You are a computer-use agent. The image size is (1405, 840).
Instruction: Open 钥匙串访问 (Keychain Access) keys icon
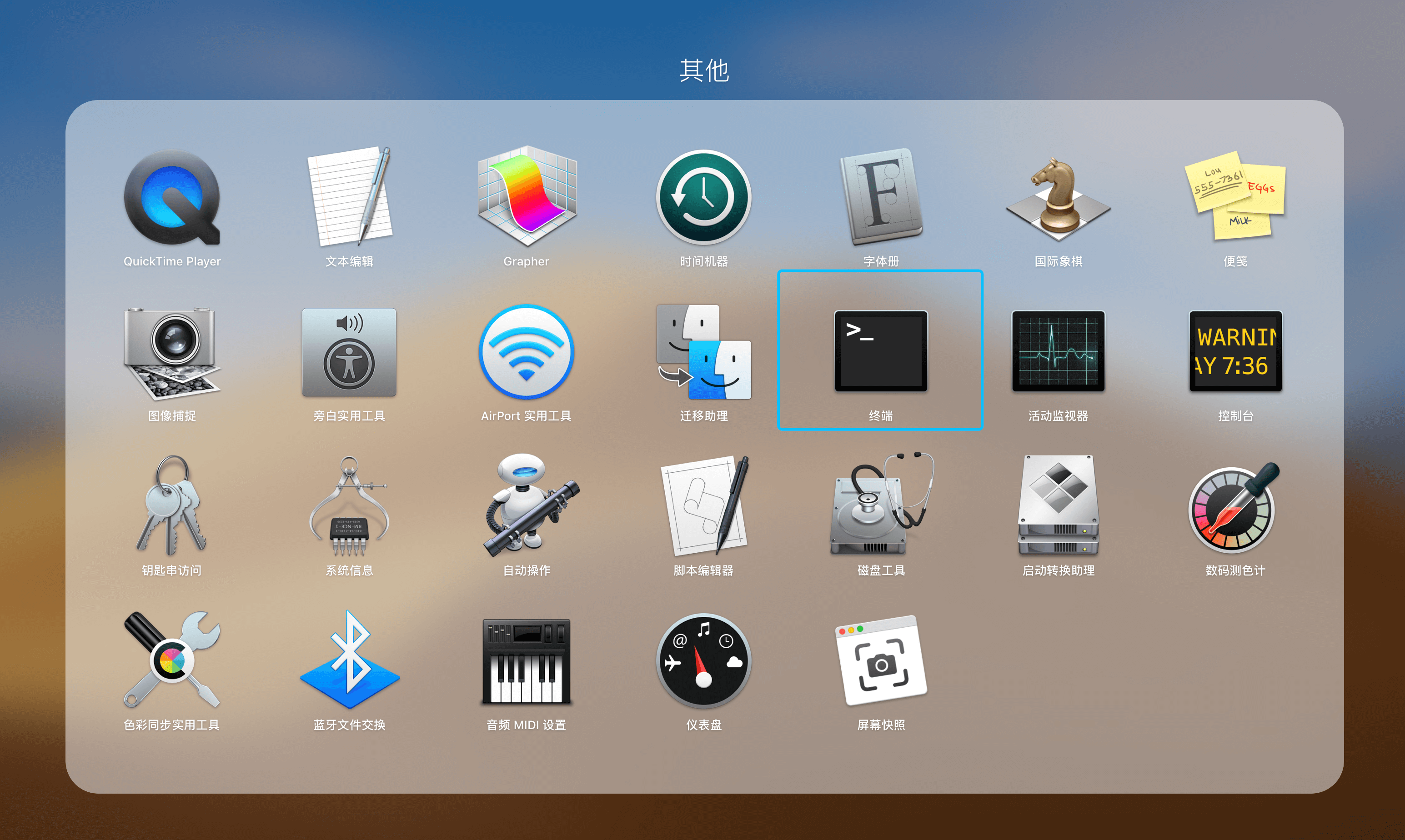(x=172, y=505)
